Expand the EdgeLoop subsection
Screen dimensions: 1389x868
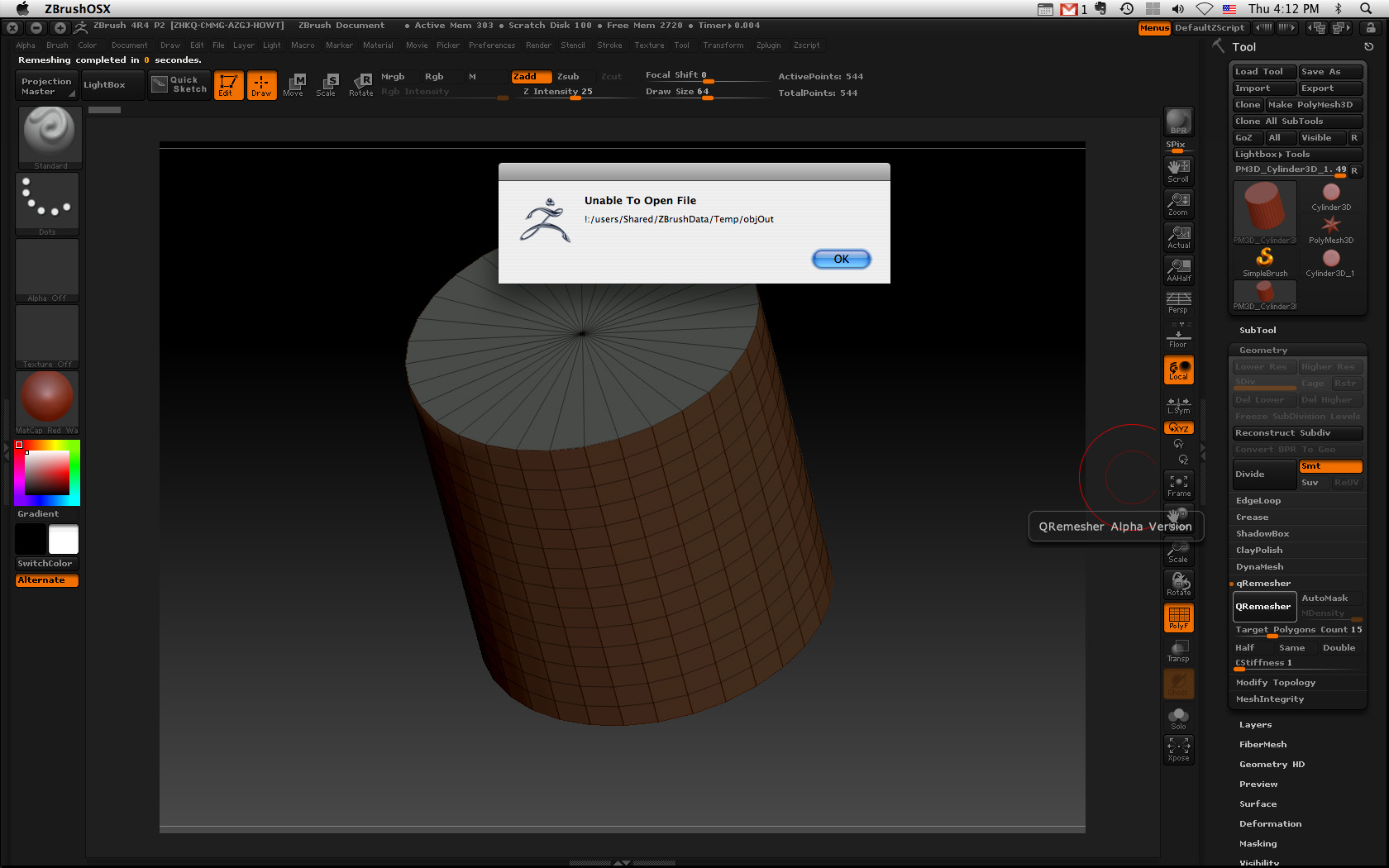click(1258, 500)
